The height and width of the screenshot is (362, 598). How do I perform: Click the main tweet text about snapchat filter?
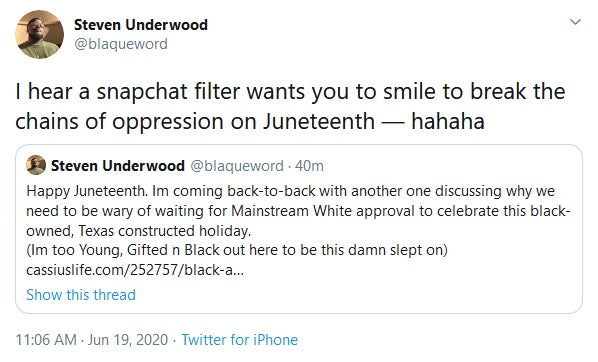[x=290, y=106]
